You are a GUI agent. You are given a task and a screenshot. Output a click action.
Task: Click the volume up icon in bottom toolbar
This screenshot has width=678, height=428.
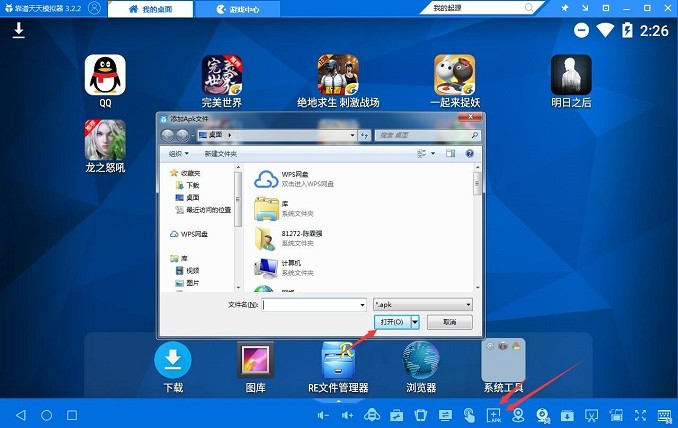(347, 415)
